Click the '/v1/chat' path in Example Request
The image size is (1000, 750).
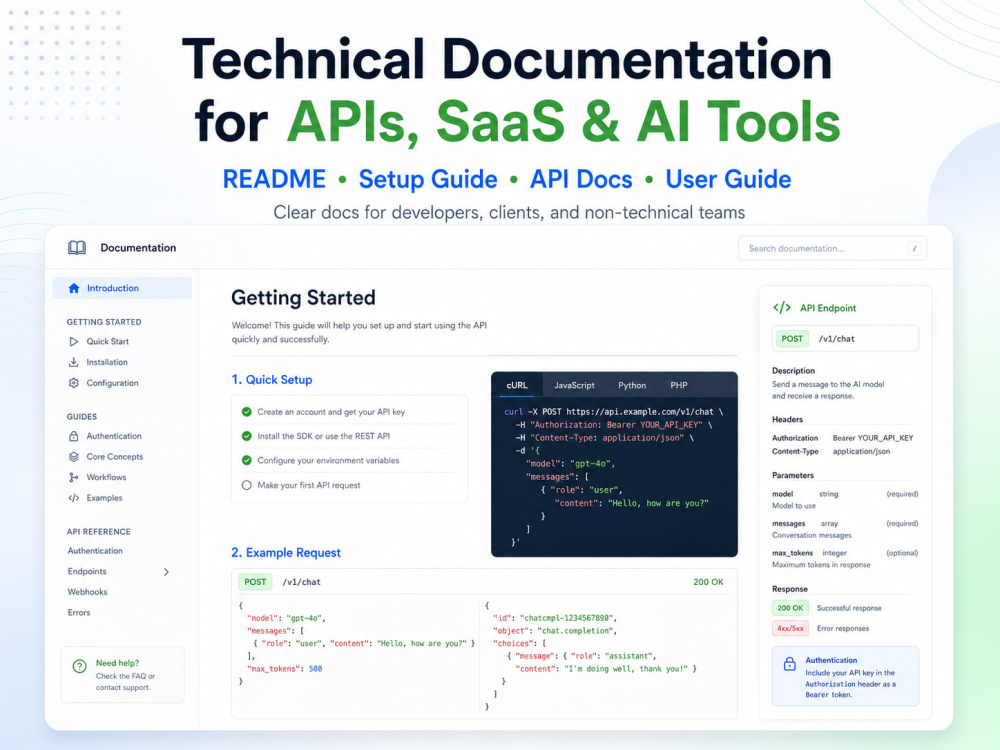point(302,582)
